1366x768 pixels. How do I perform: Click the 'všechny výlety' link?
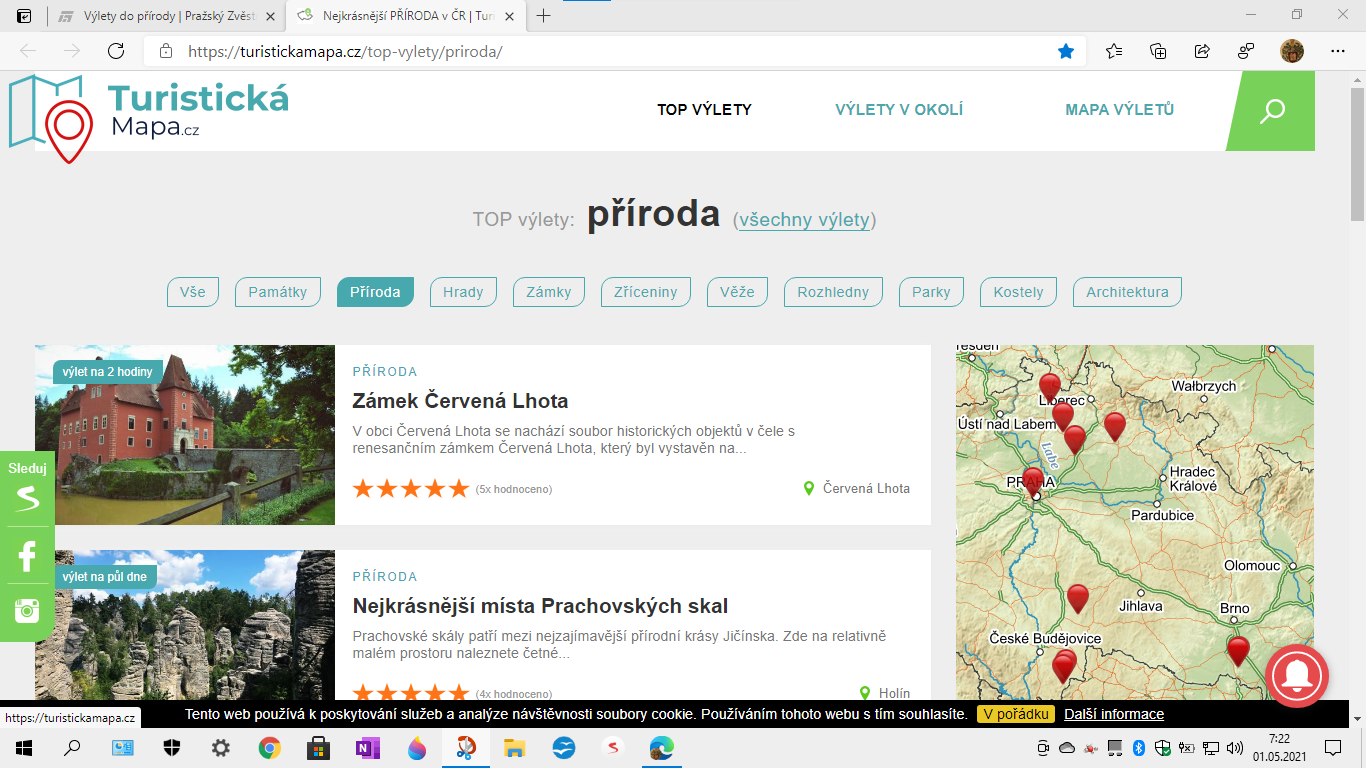point(804,220)
